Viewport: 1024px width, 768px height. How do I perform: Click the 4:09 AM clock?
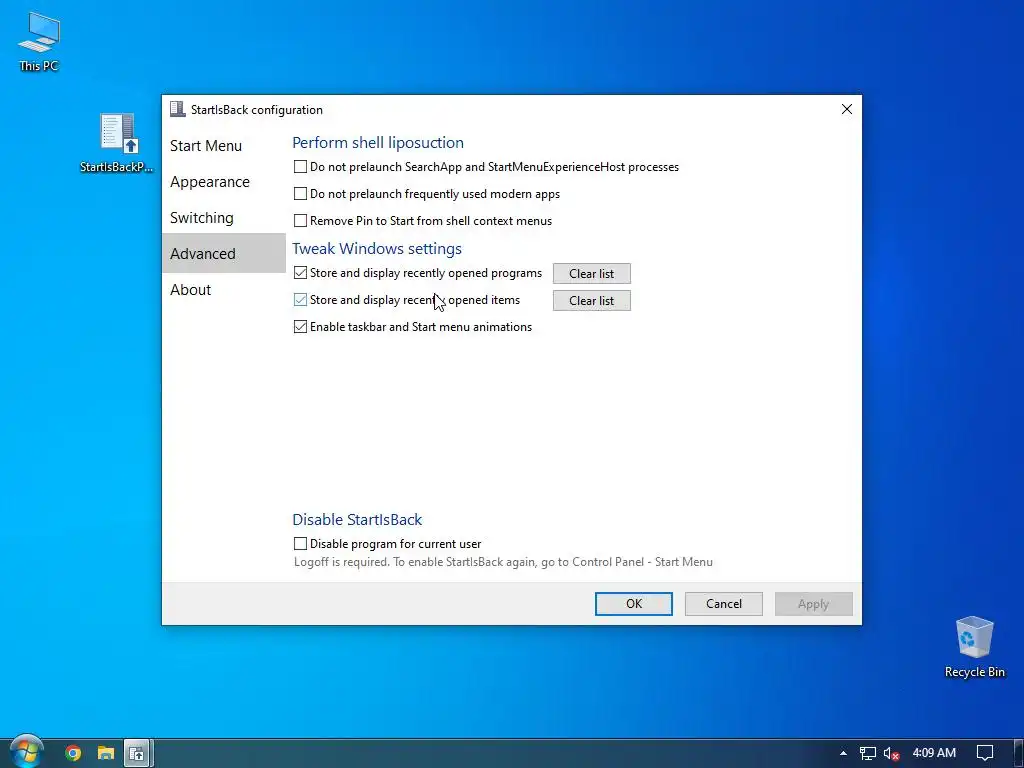click(x=934, y=753)
